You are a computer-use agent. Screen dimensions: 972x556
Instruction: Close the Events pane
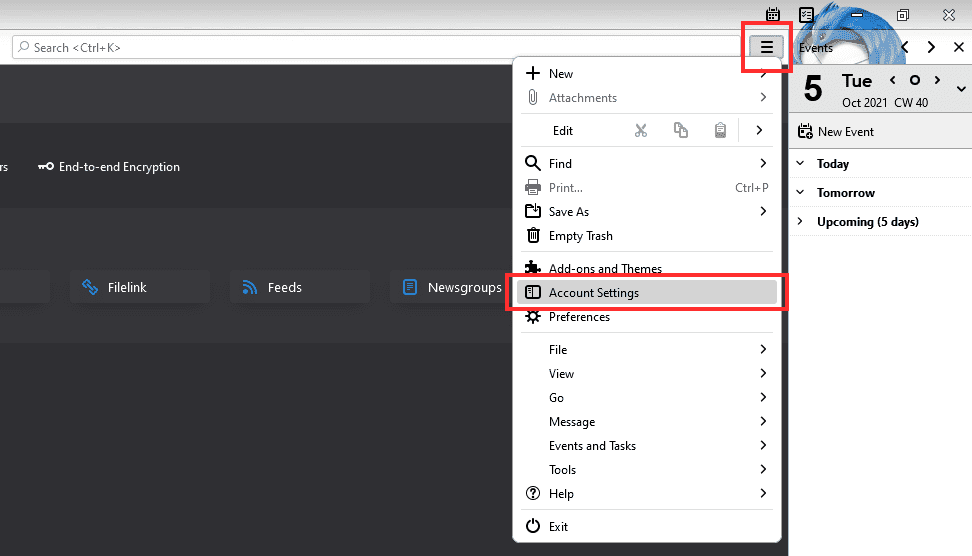[959, 47]
